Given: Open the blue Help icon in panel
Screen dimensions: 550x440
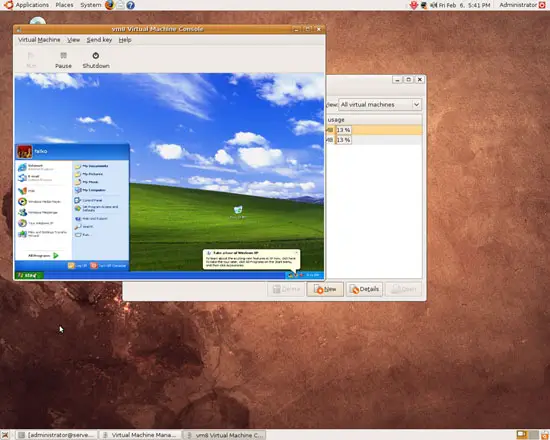Looking at the screenshot, I should click(x=130, y=5).
